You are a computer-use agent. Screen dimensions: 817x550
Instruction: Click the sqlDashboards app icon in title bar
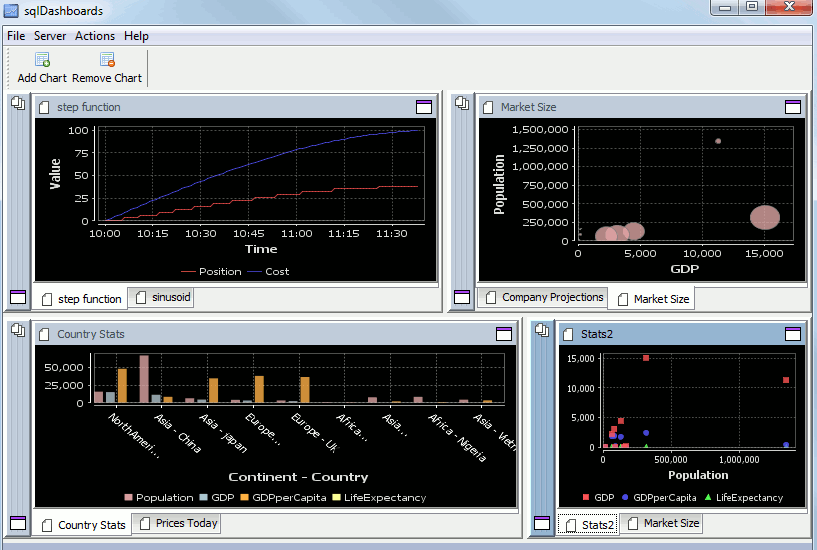[11, 10]
